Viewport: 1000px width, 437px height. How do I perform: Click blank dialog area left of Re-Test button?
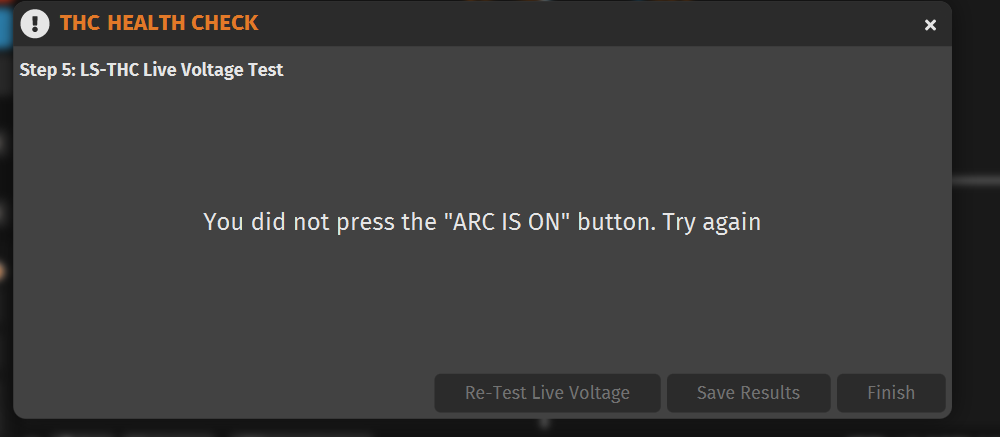pyautogui.click(x=223, y=392)
